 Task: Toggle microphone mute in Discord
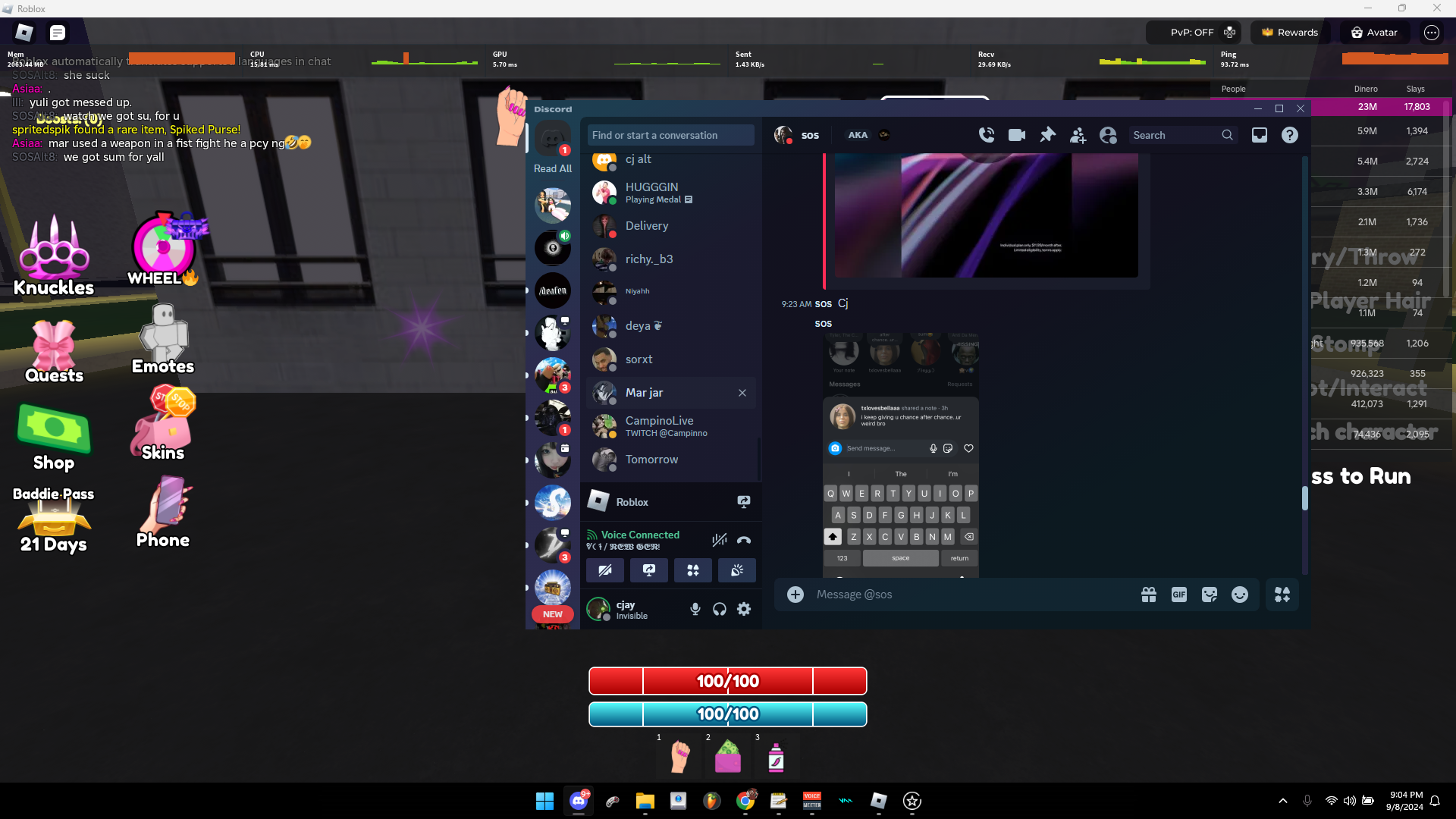pos(695,609)
